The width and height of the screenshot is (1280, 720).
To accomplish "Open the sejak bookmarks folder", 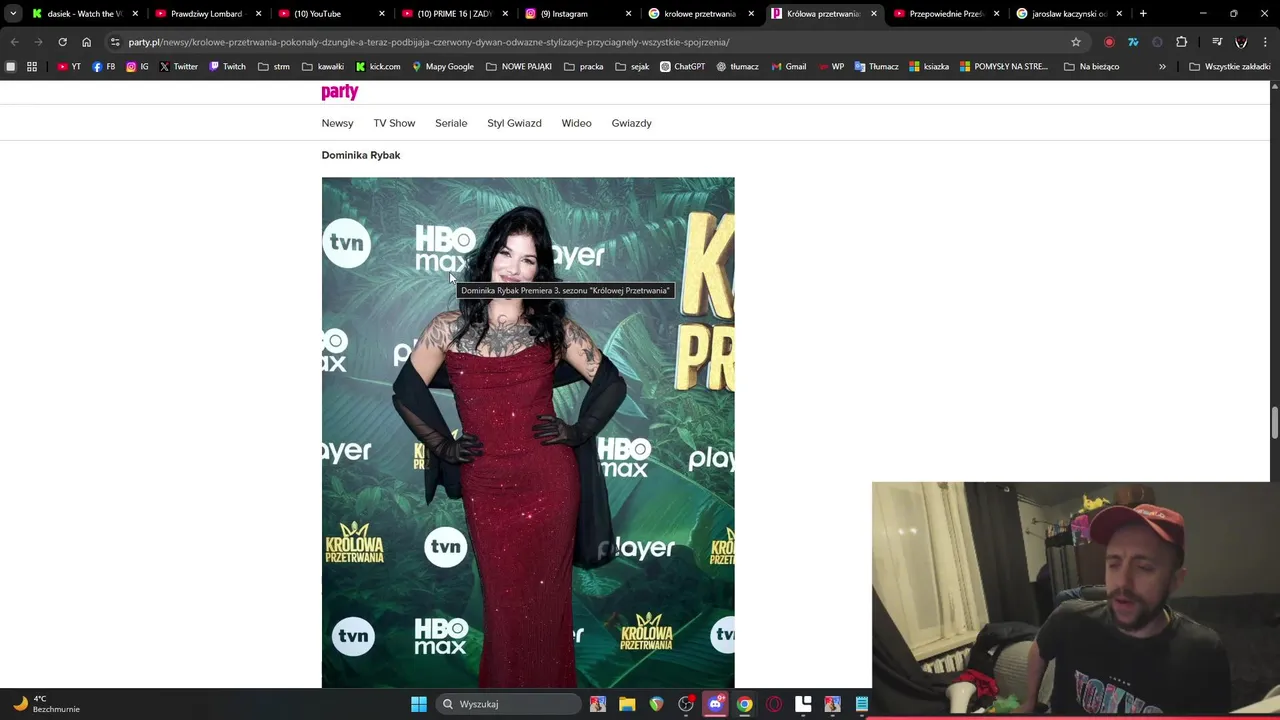I will [632, 67].
